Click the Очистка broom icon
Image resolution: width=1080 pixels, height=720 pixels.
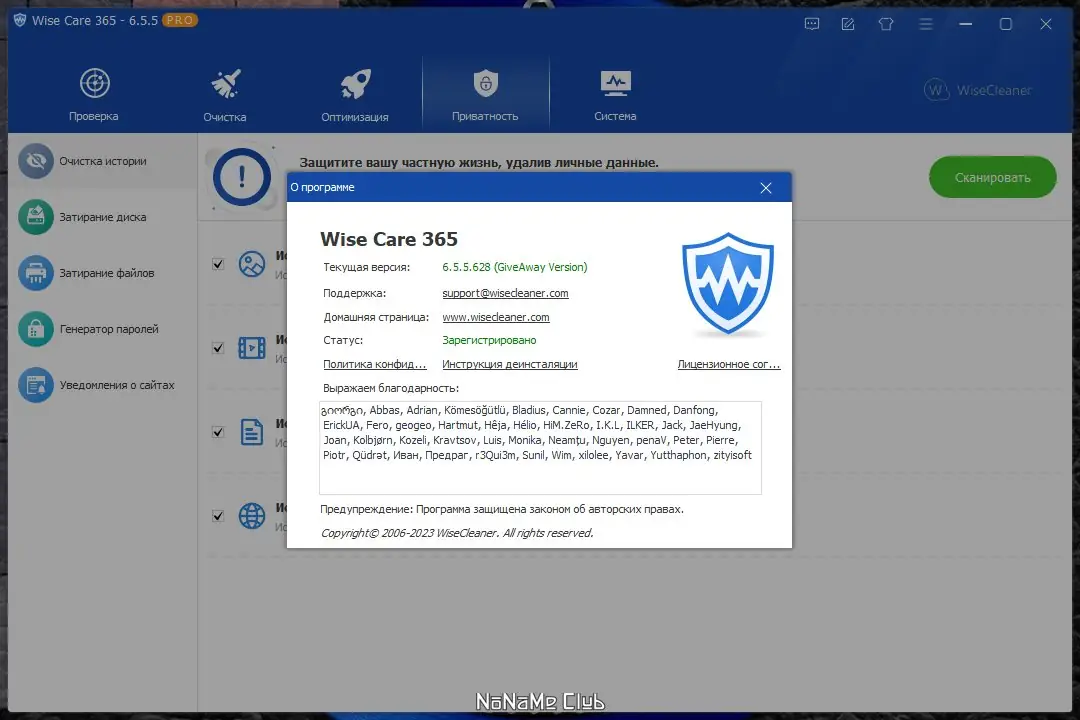coord(226,84)
